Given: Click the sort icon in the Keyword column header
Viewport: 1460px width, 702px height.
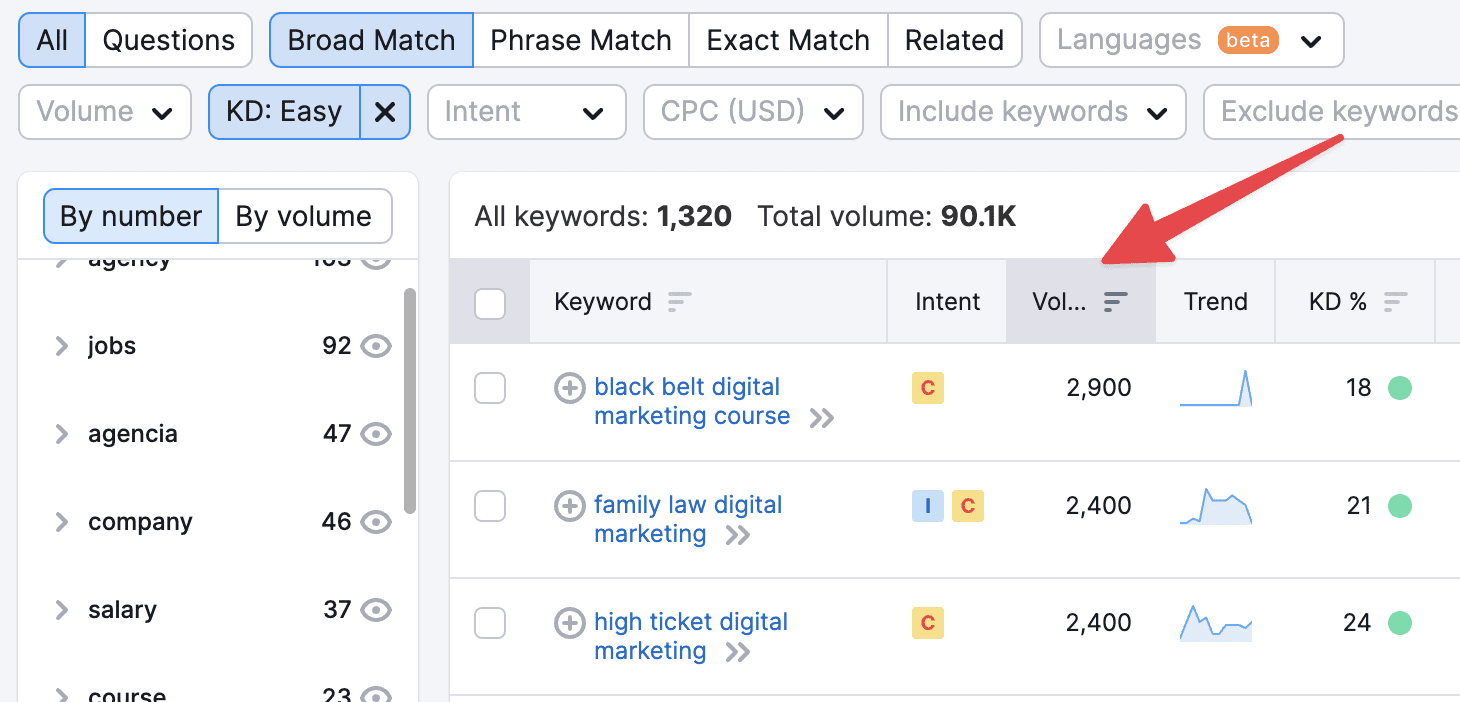Looking at the screenshot, I should pos(679,302).
